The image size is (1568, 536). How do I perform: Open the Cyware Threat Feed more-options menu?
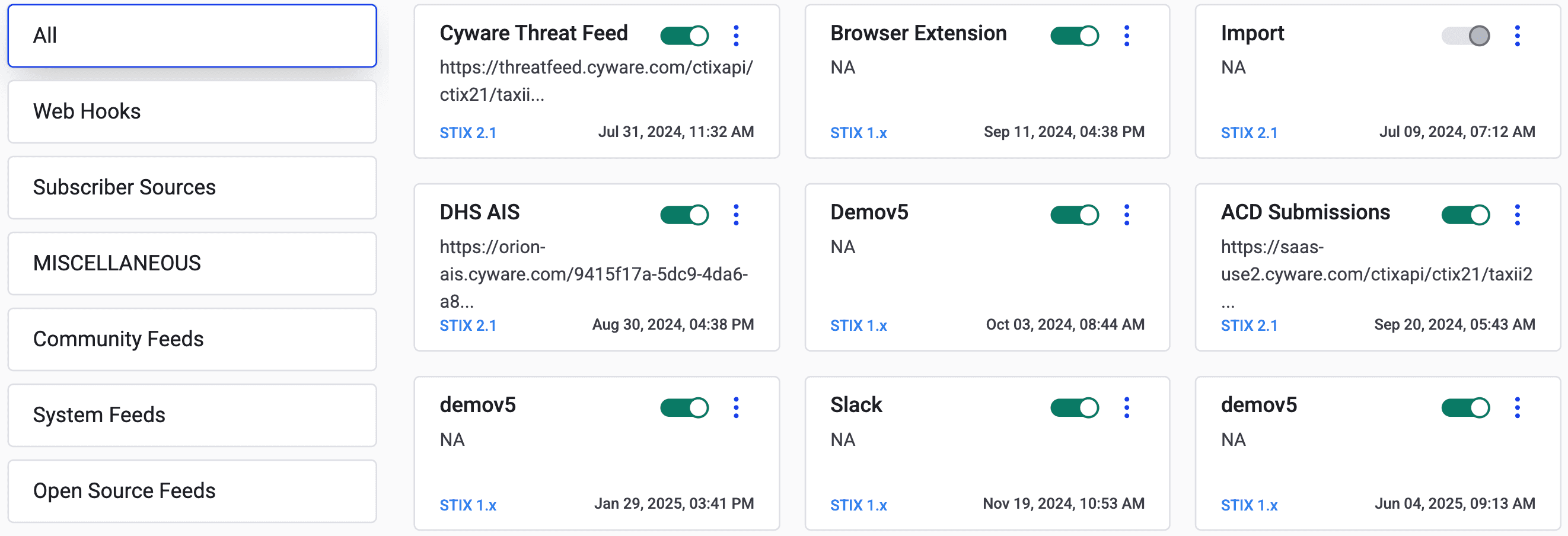736,36
